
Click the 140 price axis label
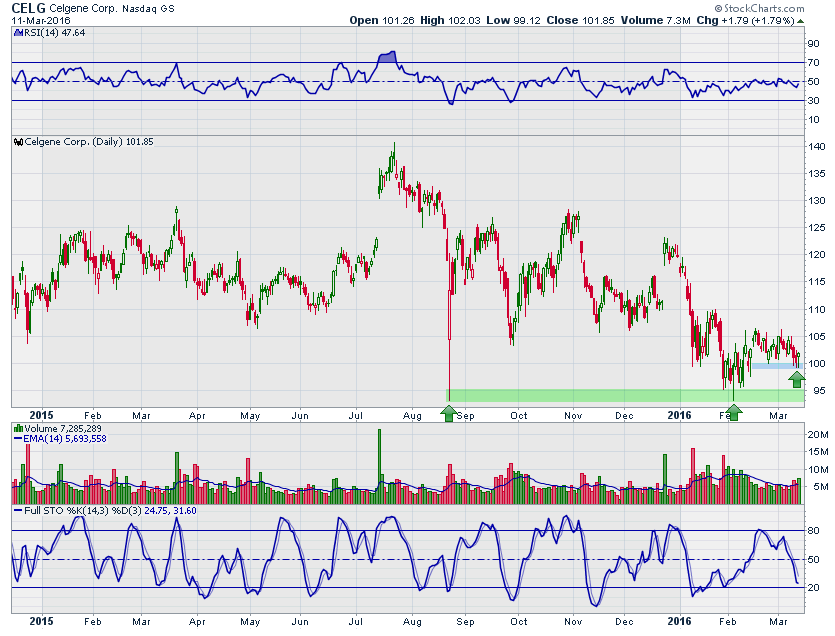816,146
